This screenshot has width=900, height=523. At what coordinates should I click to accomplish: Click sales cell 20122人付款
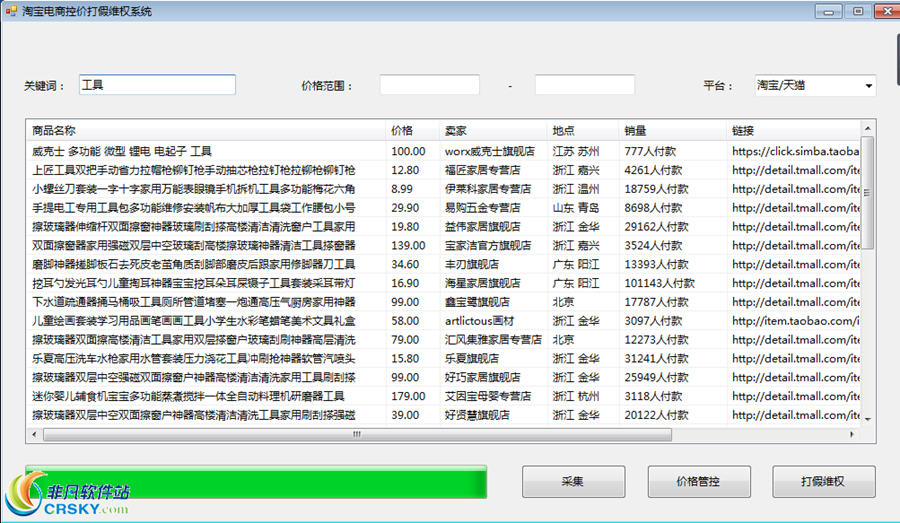pyautogui.click(x=657, y=415)
